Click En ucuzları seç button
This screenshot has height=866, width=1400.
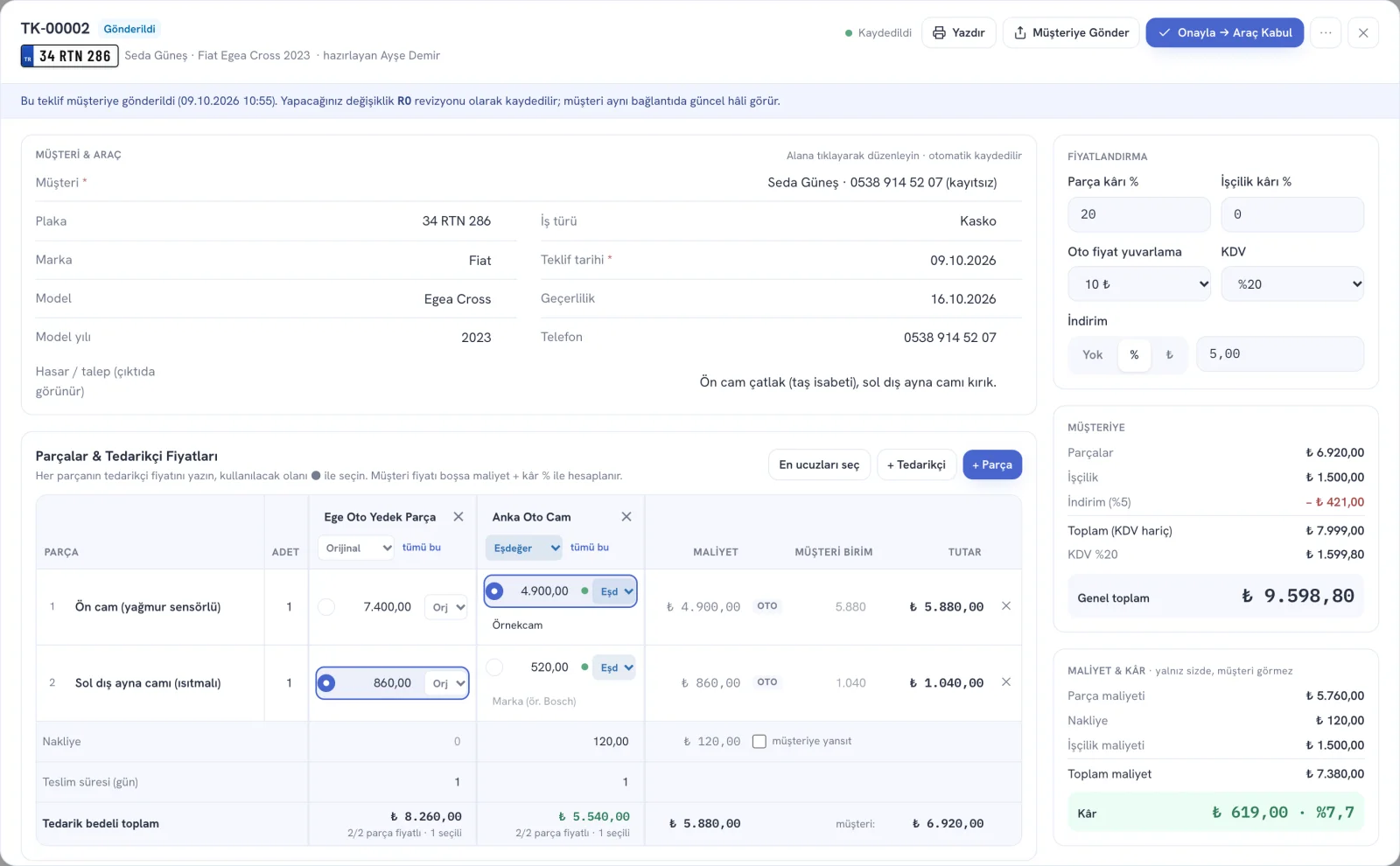(x=819, y=464)
